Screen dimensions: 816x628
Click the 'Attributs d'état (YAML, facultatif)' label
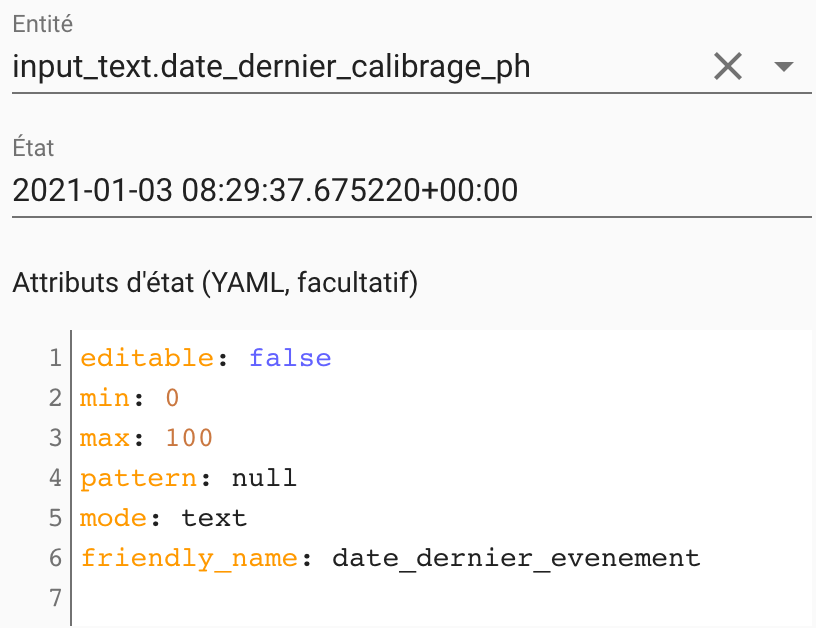(215, 283)
